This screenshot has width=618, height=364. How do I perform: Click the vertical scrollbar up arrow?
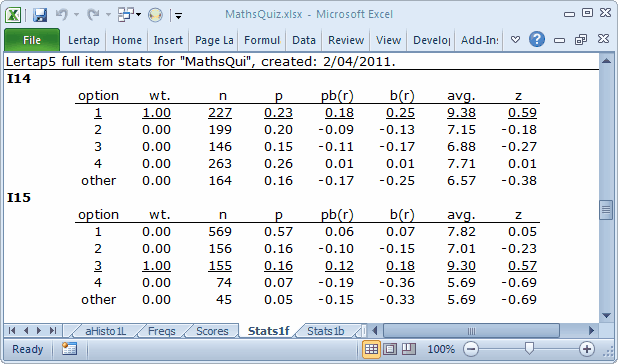pos(606,61)
